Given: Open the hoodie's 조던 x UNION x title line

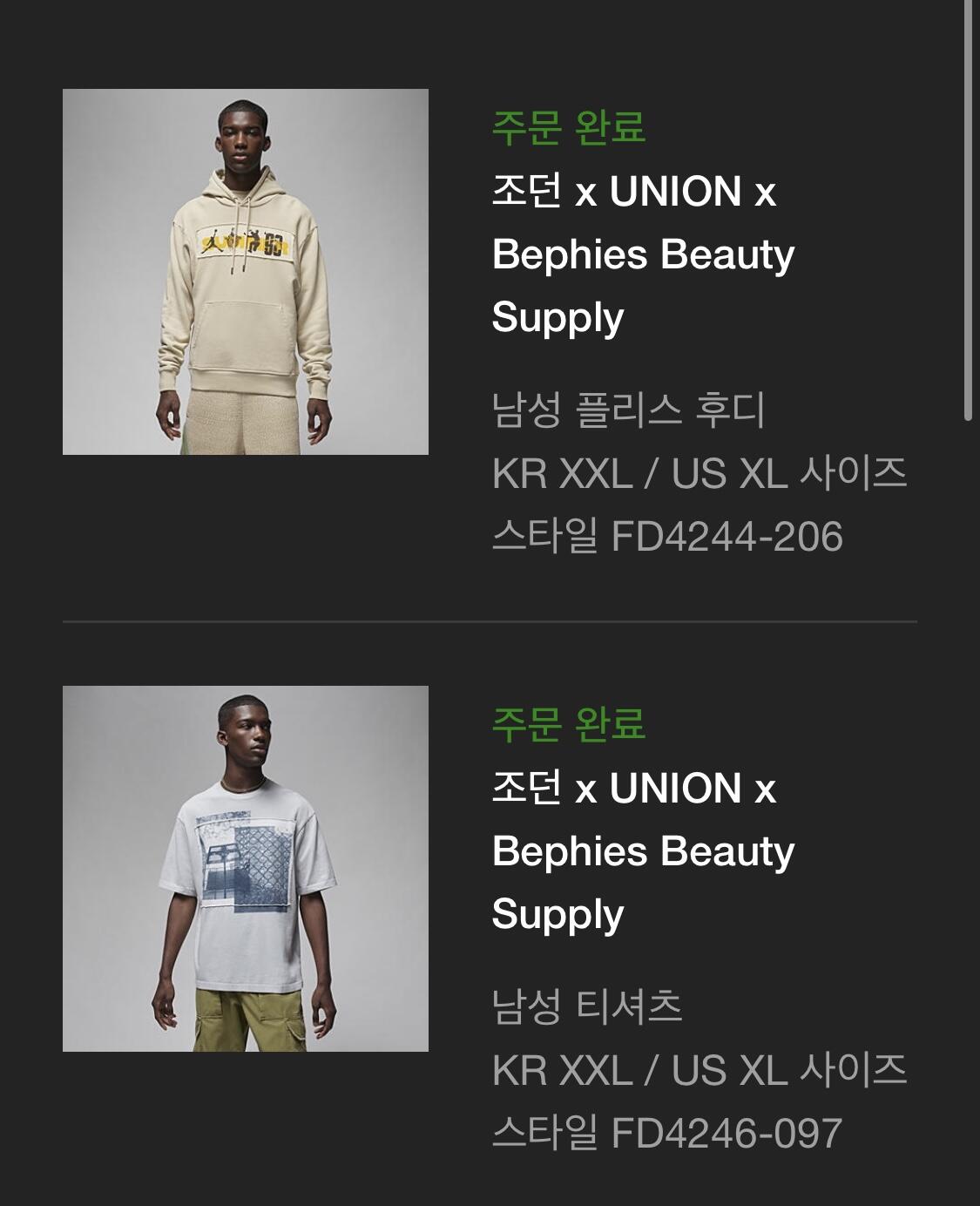Looking at the screenshot, I should click(634, 192).
